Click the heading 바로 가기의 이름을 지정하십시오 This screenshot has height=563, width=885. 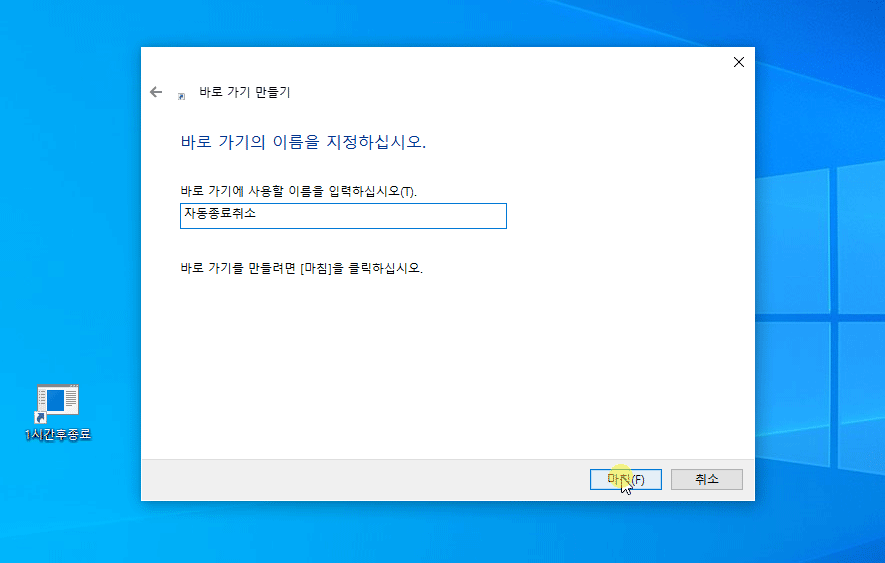pyautogui.click(x=303, y=142)
